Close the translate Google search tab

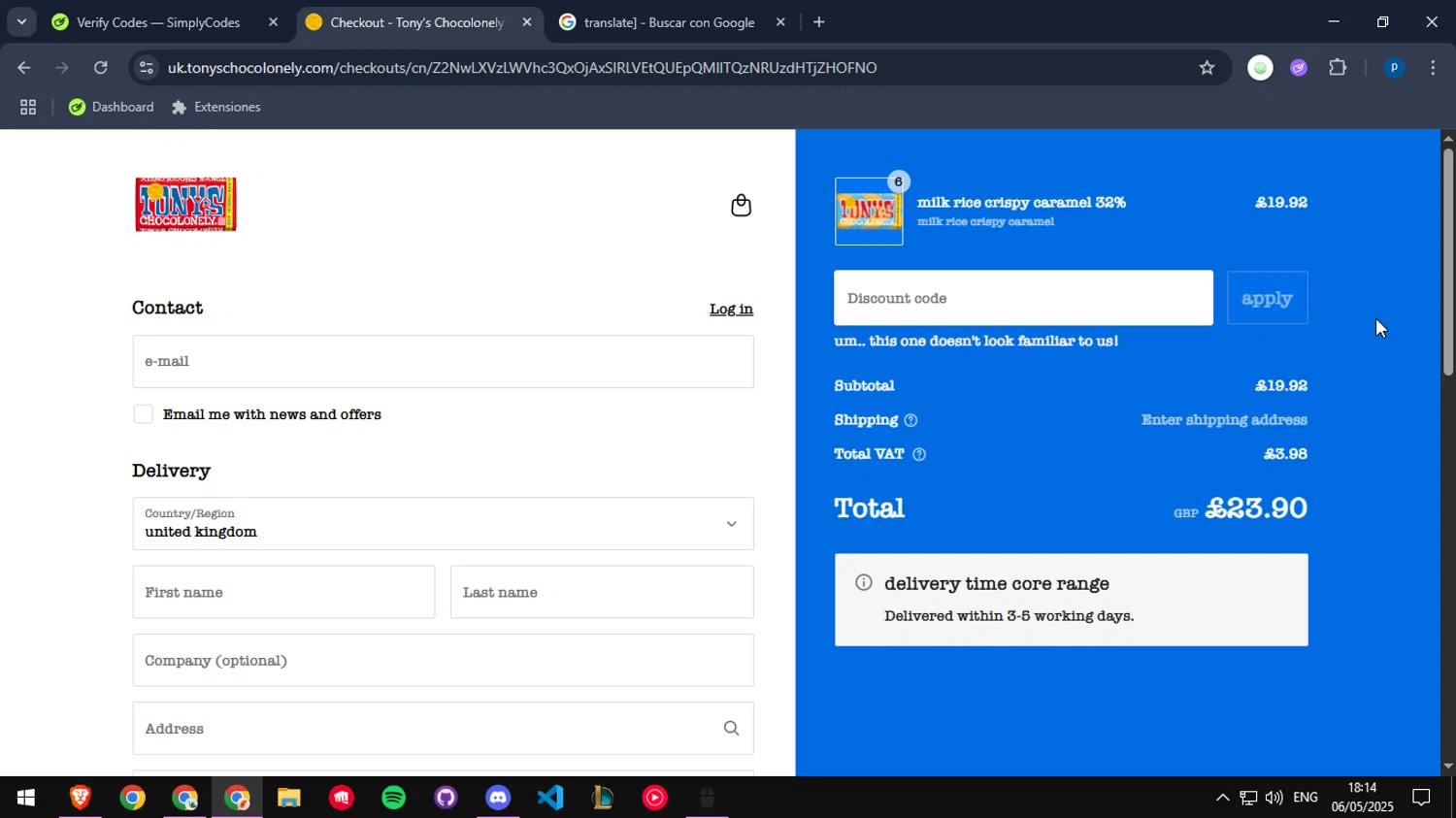click(x=780, y=21)
